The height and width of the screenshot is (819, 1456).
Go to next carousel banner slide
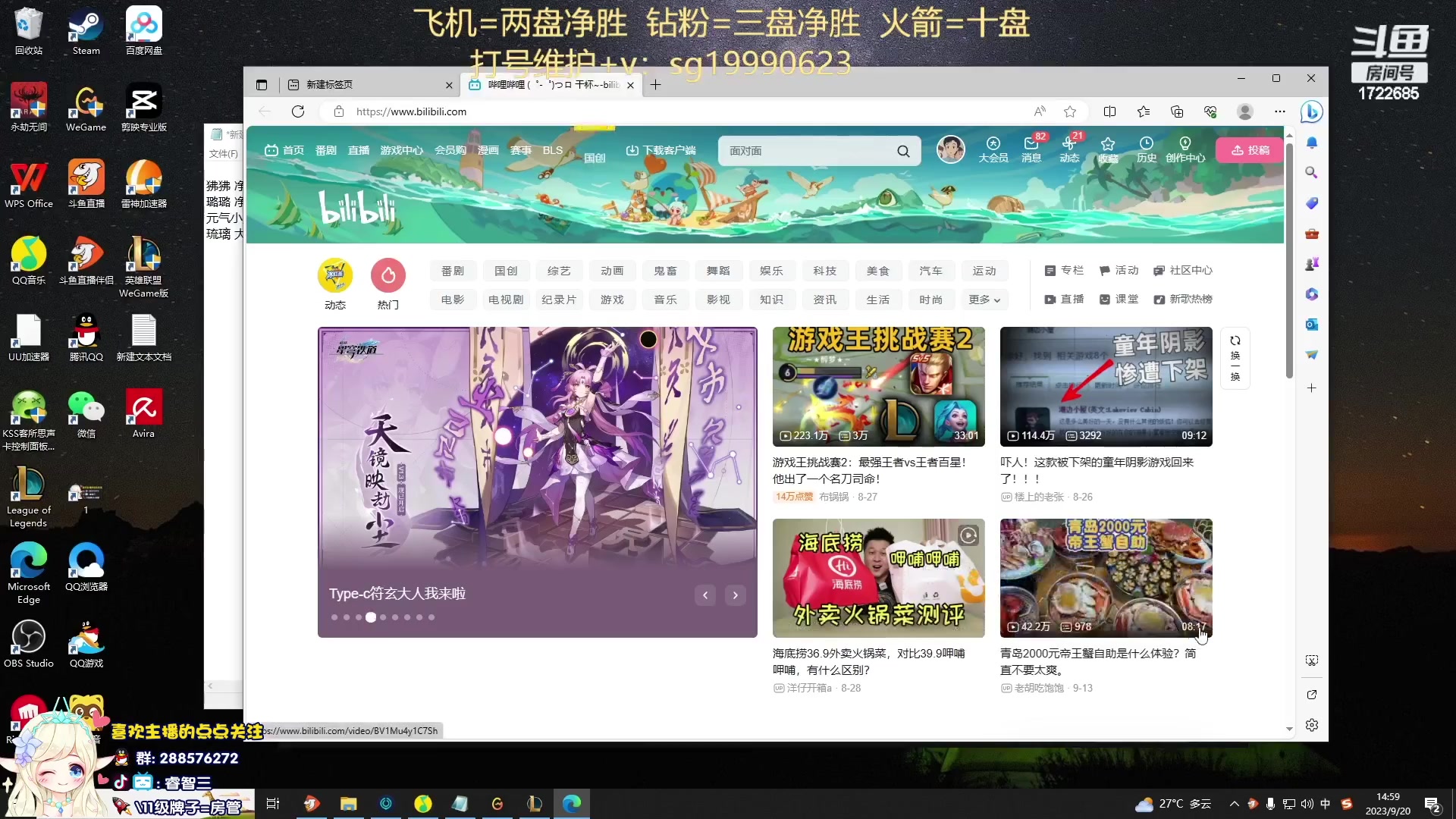point(736,595)
